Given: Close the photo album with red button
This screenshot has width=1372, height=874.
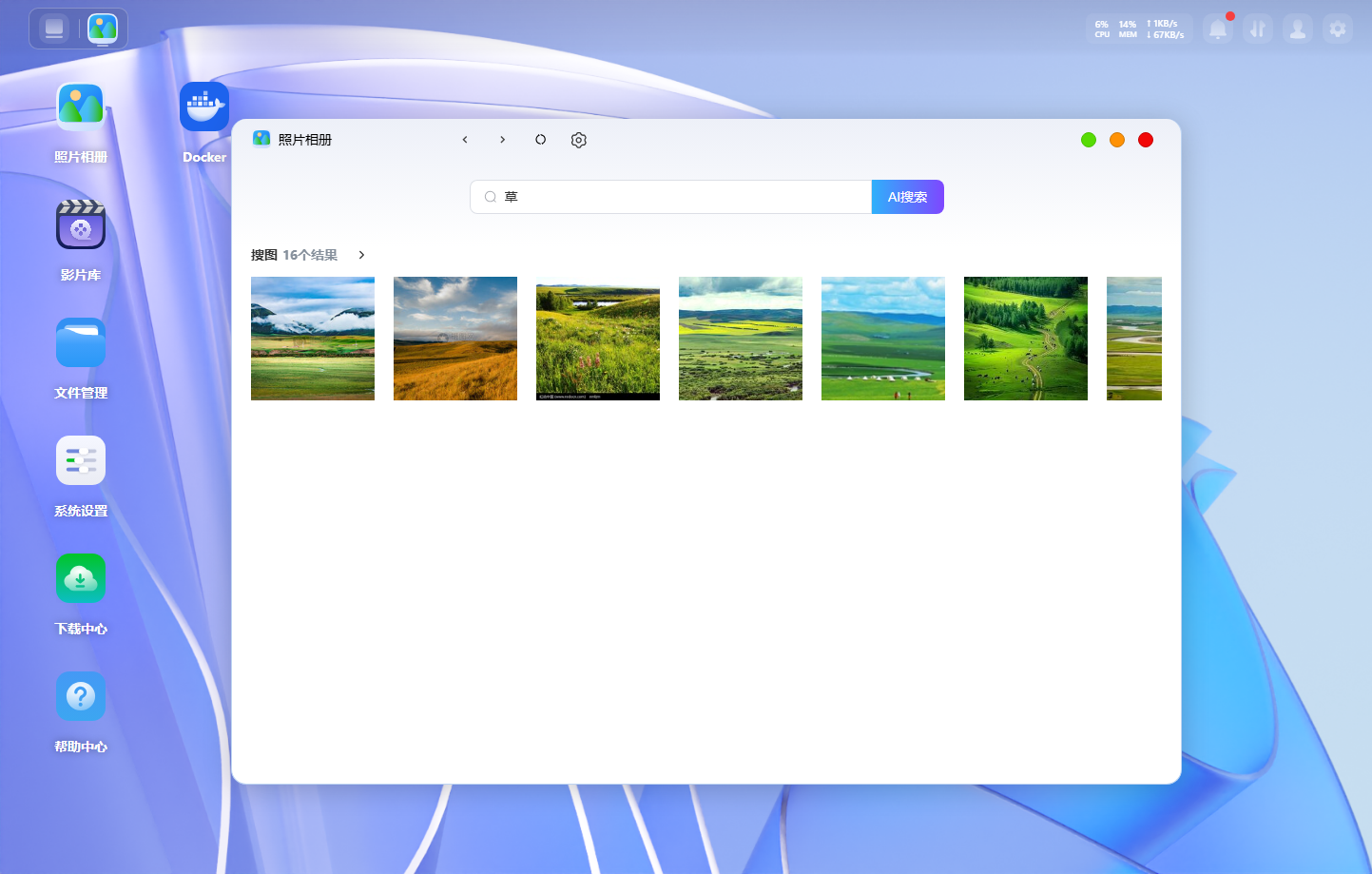Looking at the screenshot, I should pyautogui.click(x=1146, y=140).
